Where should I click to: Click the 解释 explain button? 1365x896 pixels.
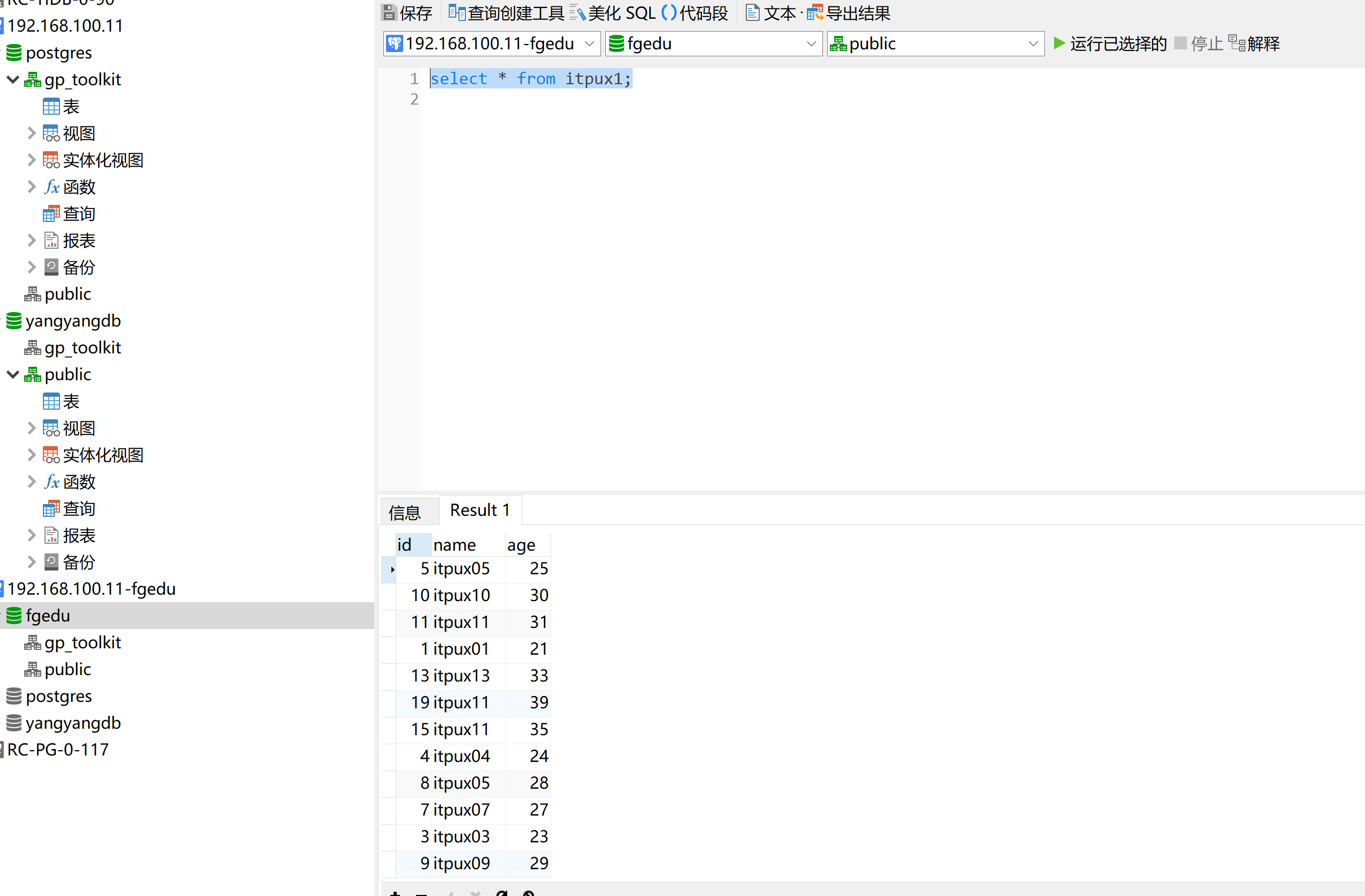1253,43
